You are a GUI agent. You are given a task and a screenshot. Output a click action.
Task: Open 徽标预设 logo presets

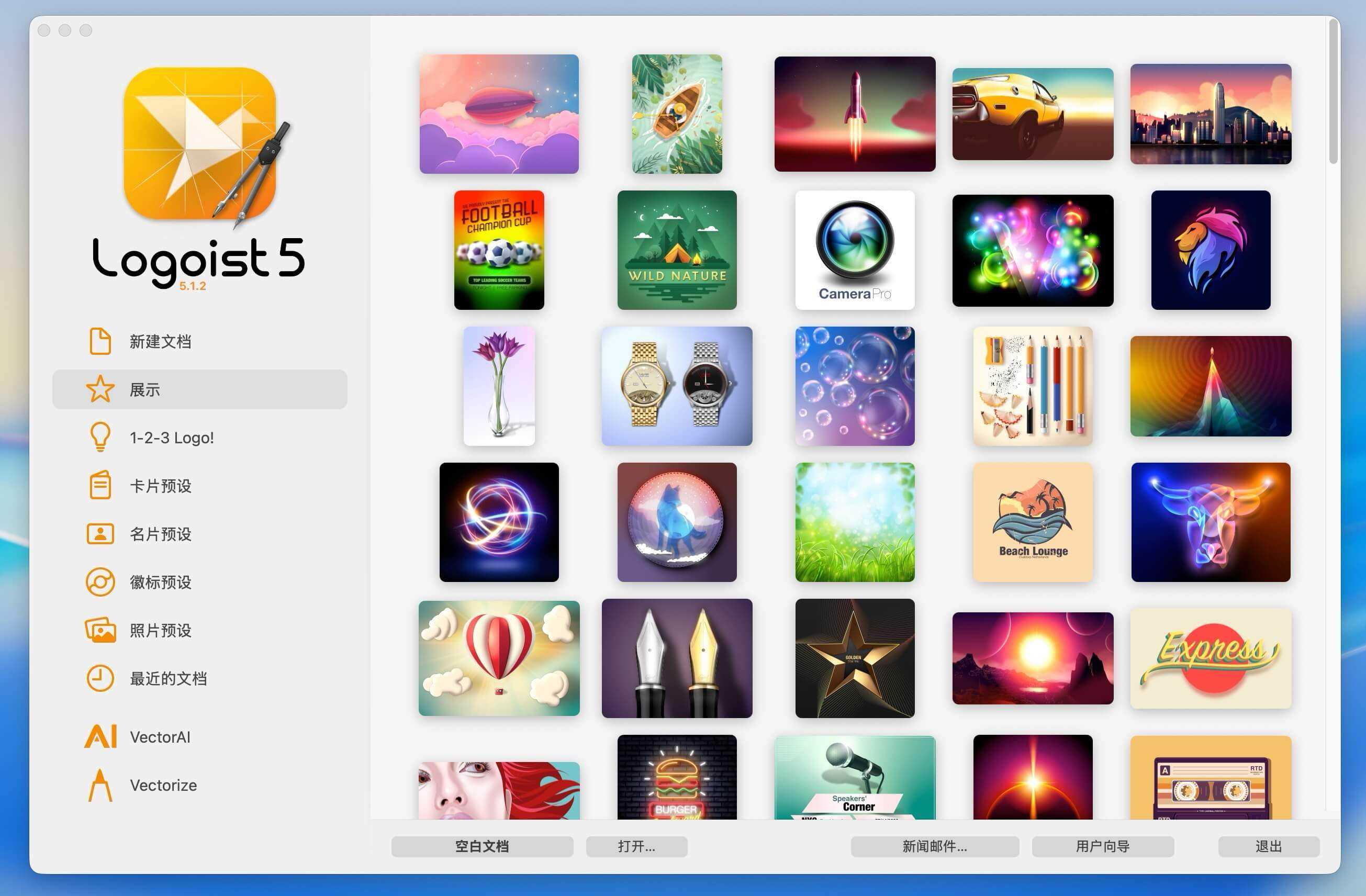click(160, 582)
